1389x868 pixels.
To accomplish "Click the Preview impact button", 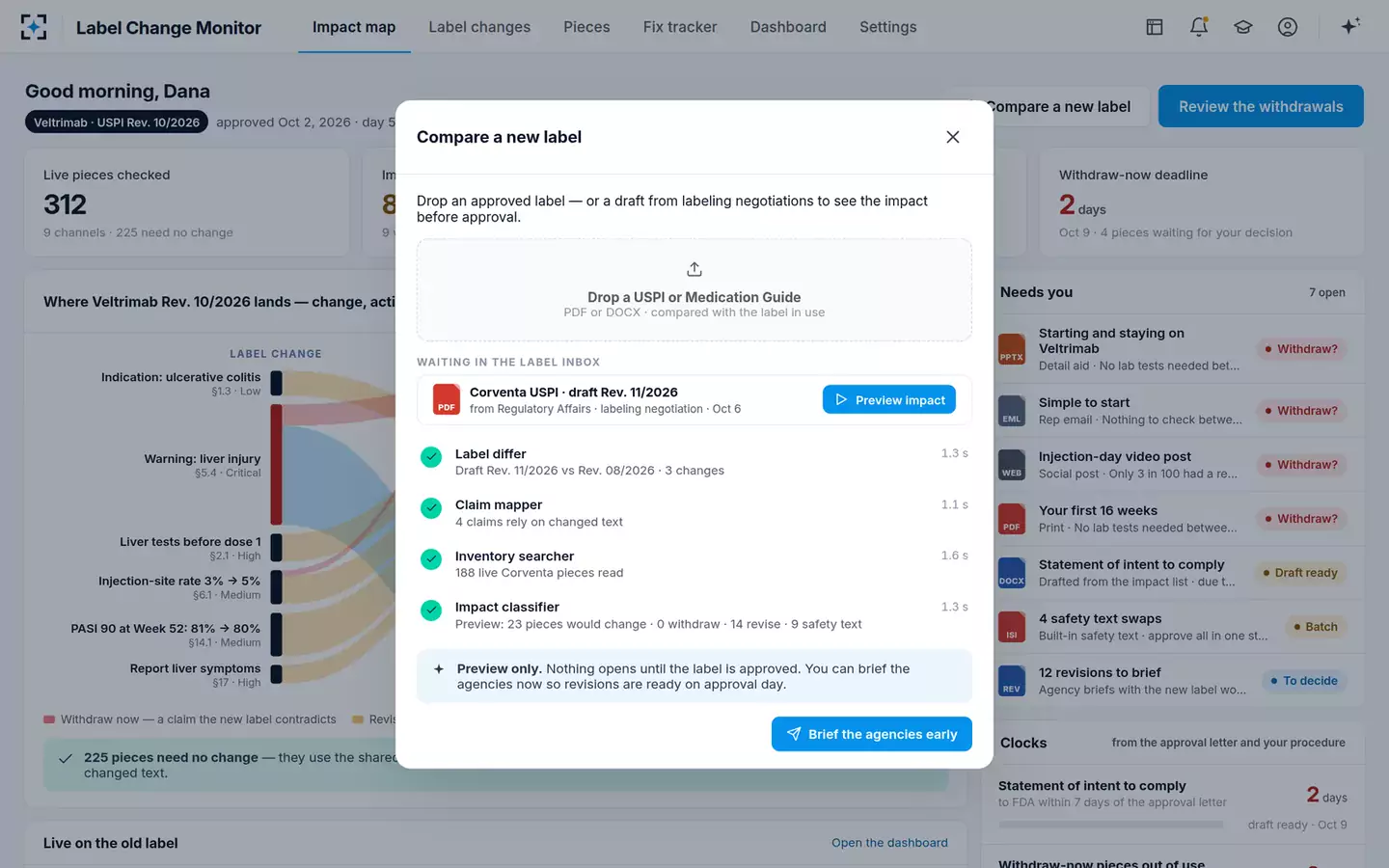I will pos(889,399).
